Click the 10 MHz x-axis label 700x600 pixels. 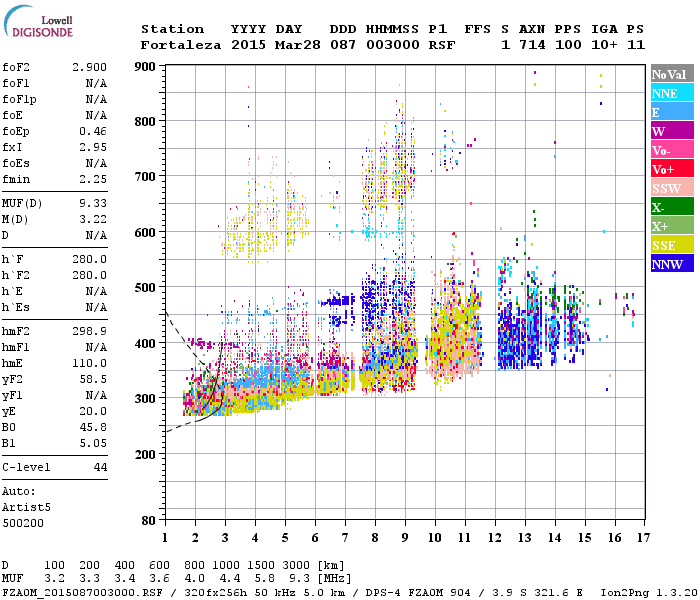(x=435, y=538)
